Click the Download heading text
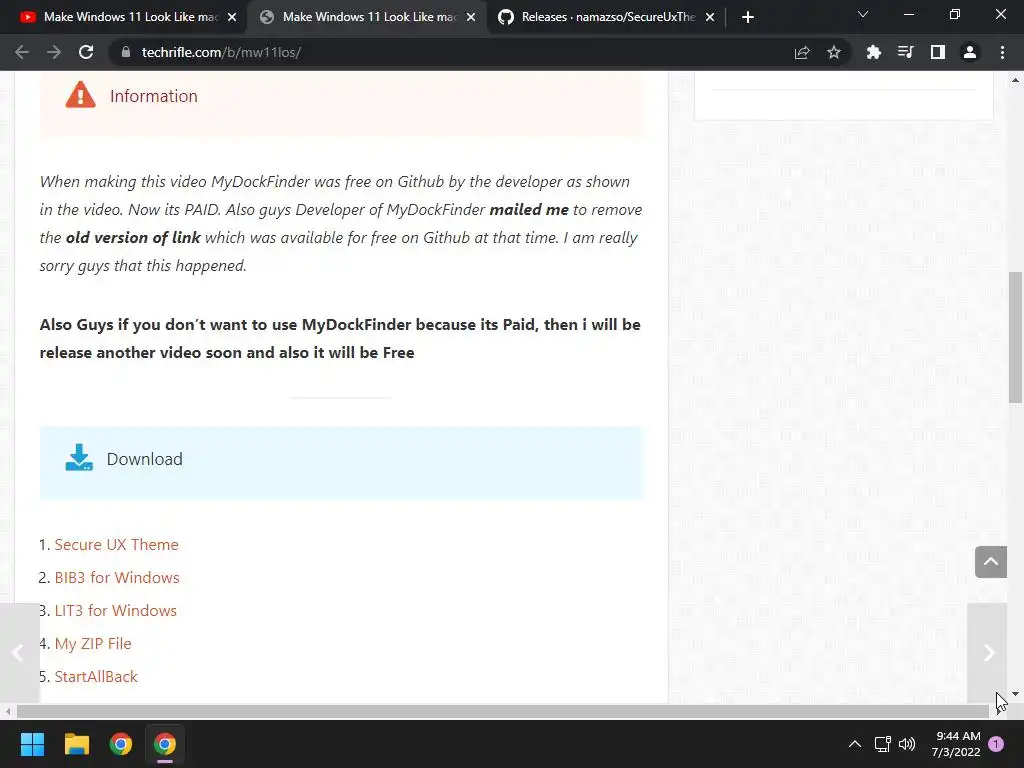 pos(144,459)
